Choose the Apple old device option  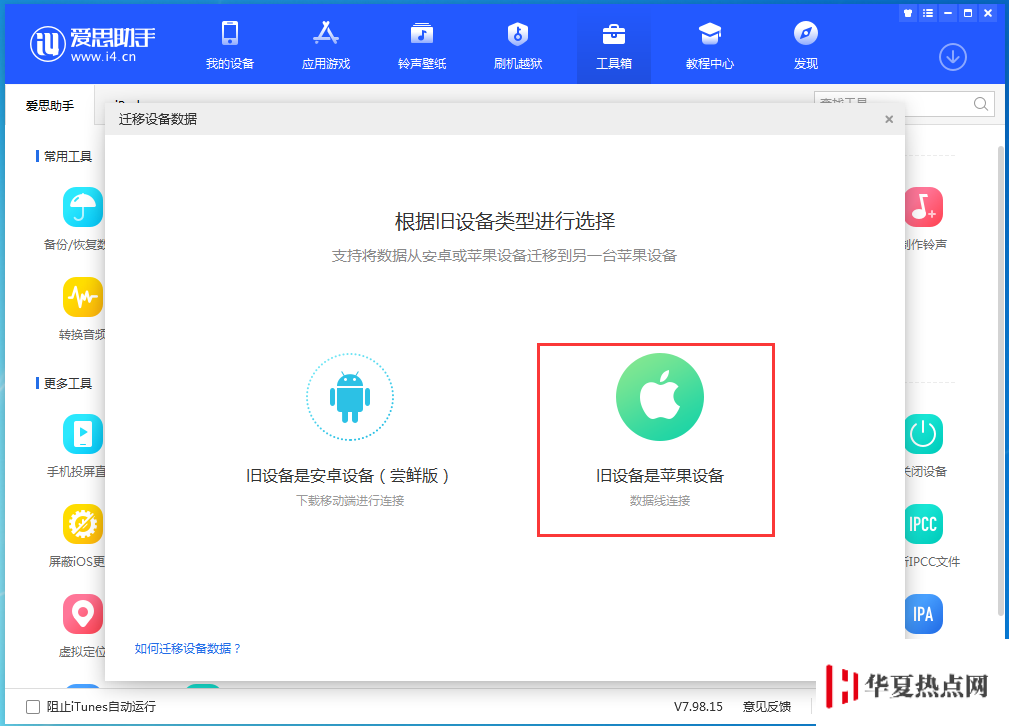(x=660, y=397)
